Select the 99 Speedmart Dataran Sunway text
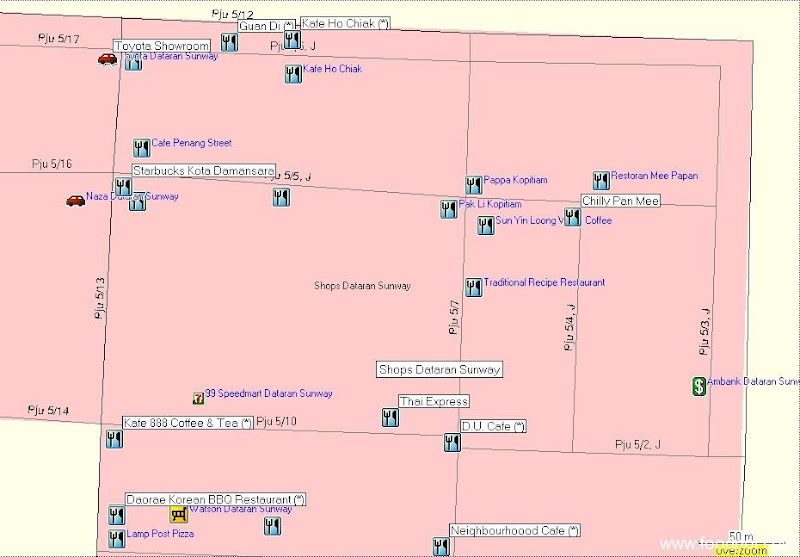Viewport: 800px width, 557px height. click(269, 393)
